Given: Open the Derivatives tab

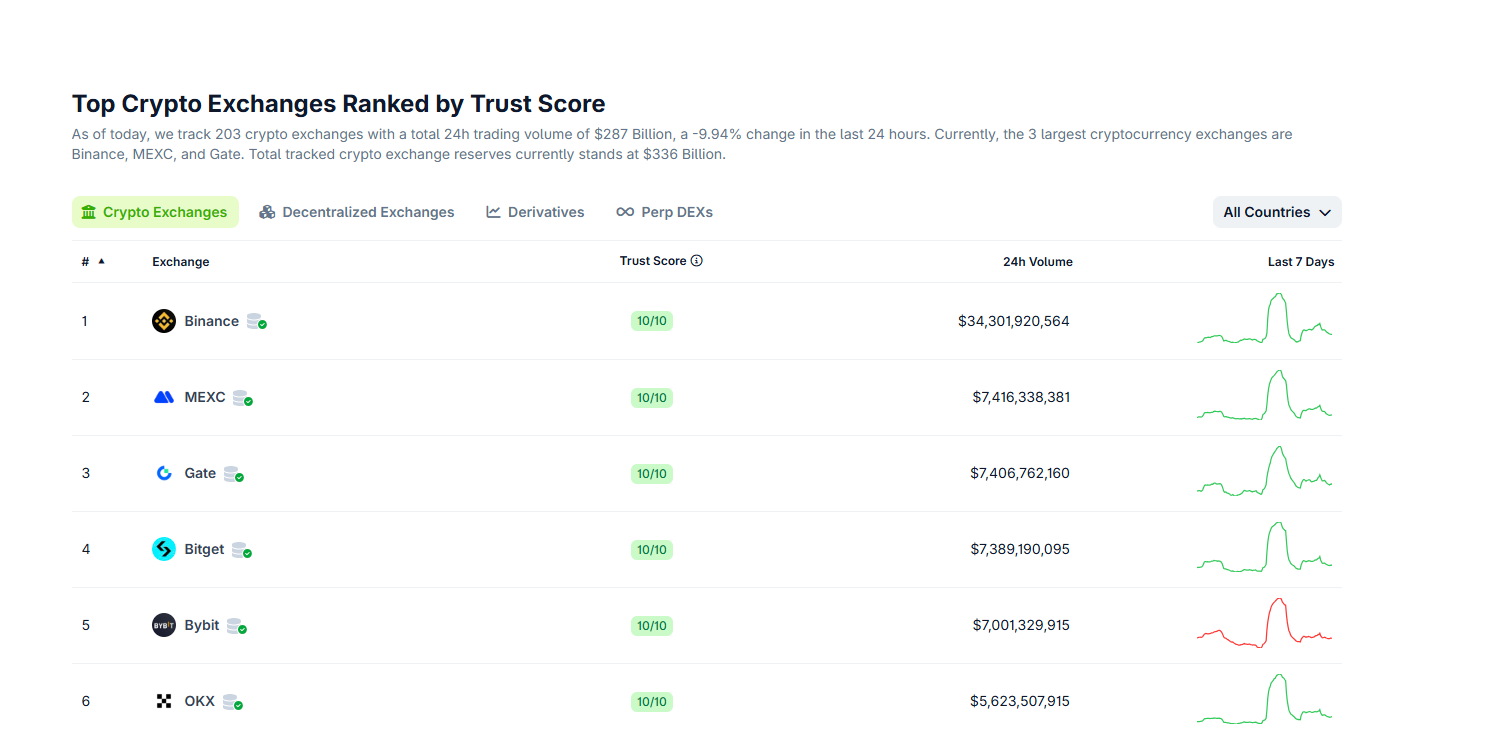Looking at the screenshot, I should click(x=535, y=212).
